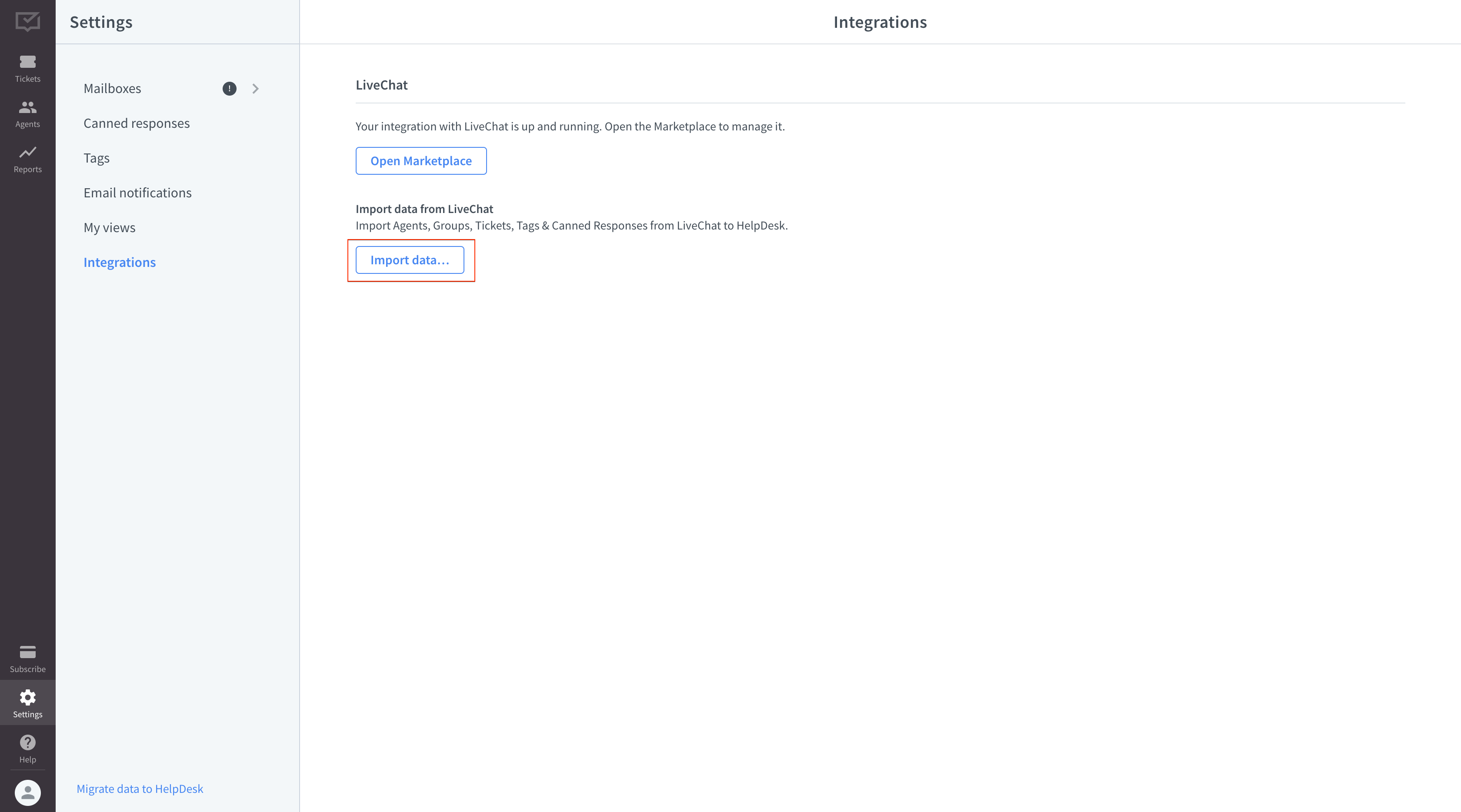Open Mailboxes settings
The width and height of the screenshot is (1461, 812).
pyautogui.click(x=112, y=88)
